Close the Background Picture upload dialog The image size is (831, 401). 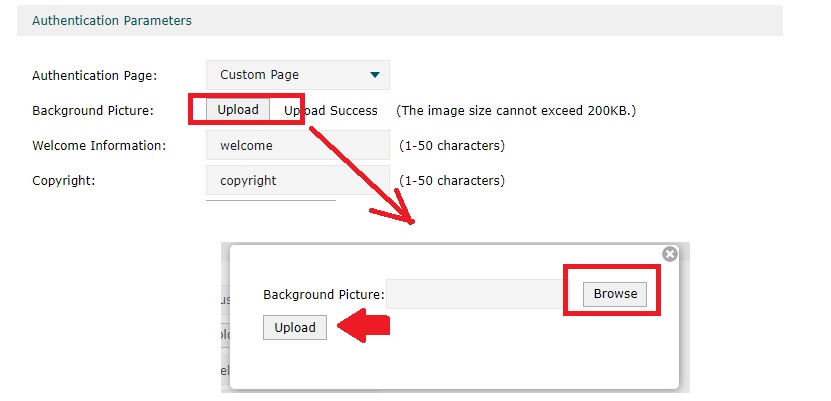pos(670,254)
